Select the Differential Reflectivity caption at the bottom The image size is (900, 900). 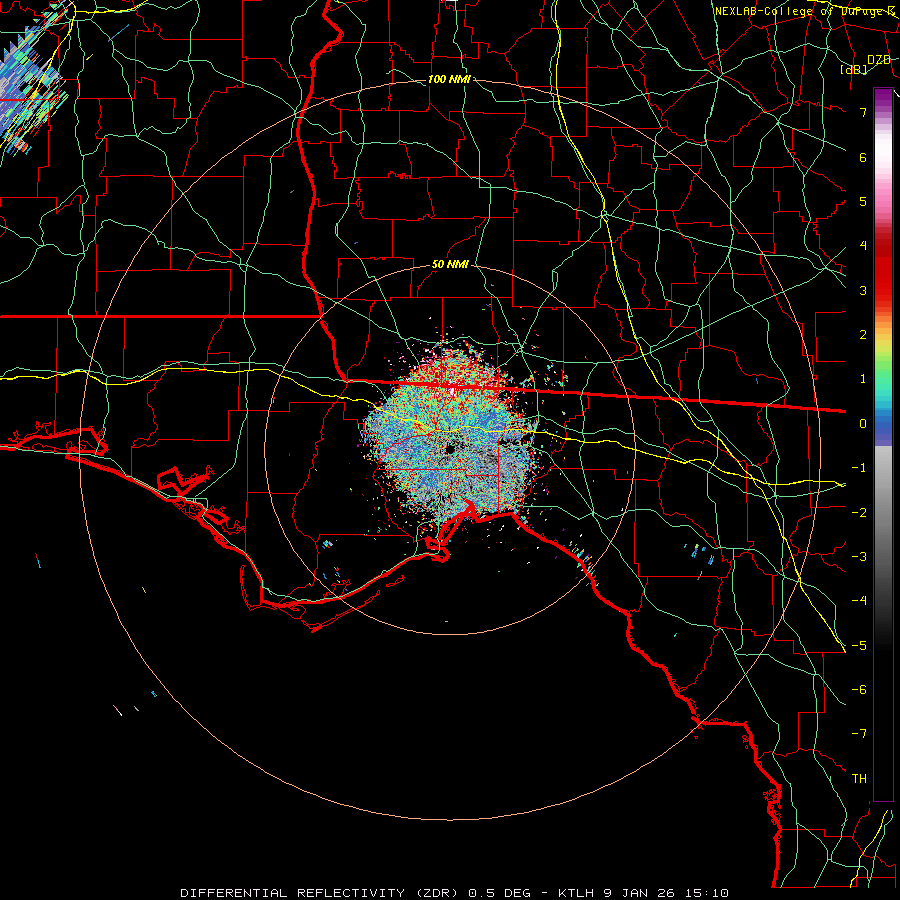(x=454, y=893)
